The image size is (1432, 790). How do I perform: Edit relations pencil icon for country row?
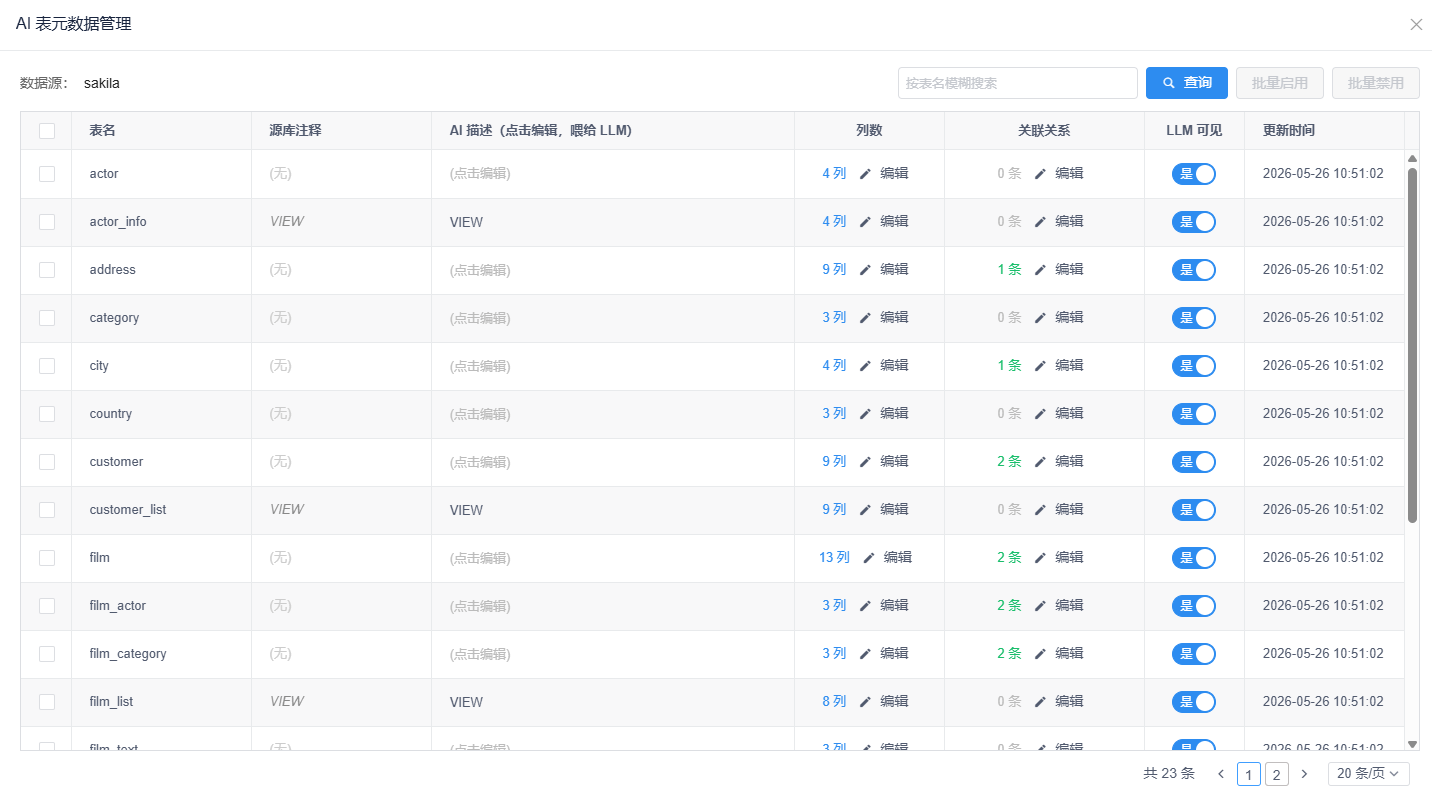[x=1040, y=414]
